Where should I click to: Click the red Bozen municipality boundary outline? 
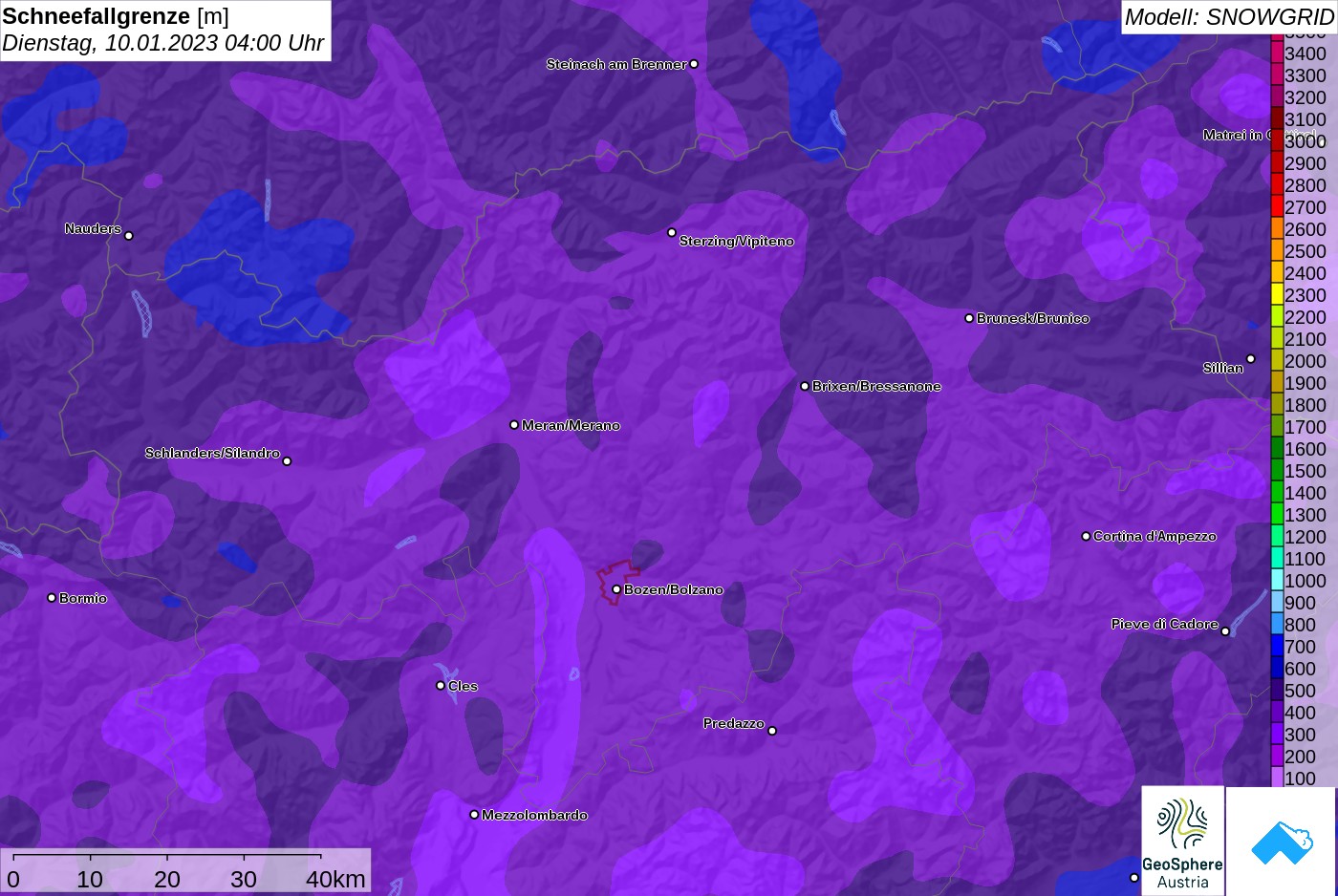coord(618,582)
